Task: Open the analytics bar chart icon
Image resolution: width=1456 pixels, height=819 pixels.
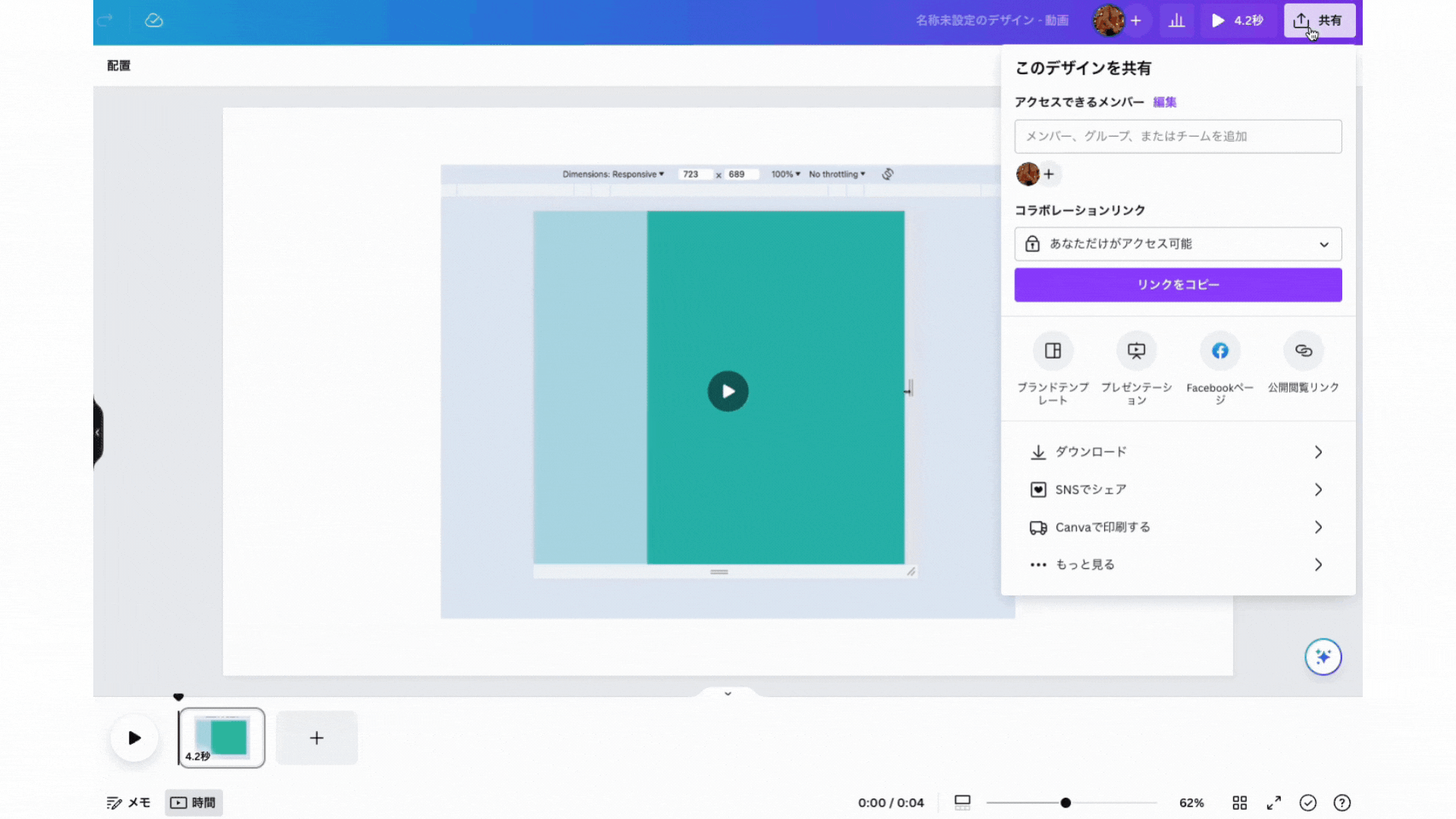Action: (x=1176, y=20)
